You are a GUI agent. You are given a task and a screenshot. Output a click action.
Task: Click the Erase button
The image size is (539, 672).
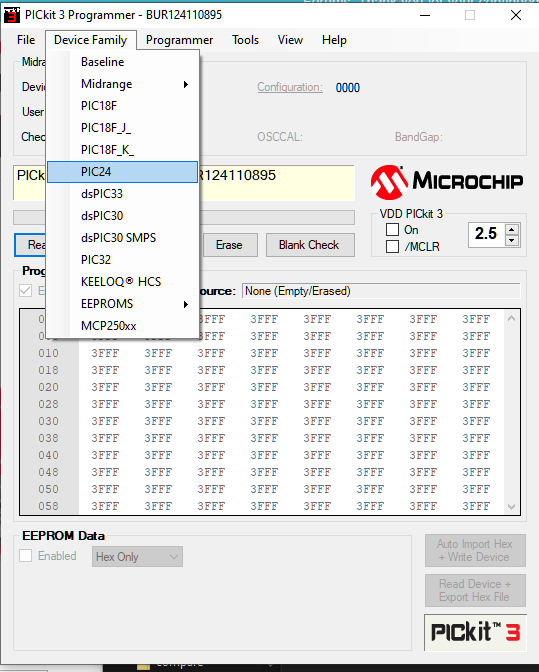pos(230,245)
